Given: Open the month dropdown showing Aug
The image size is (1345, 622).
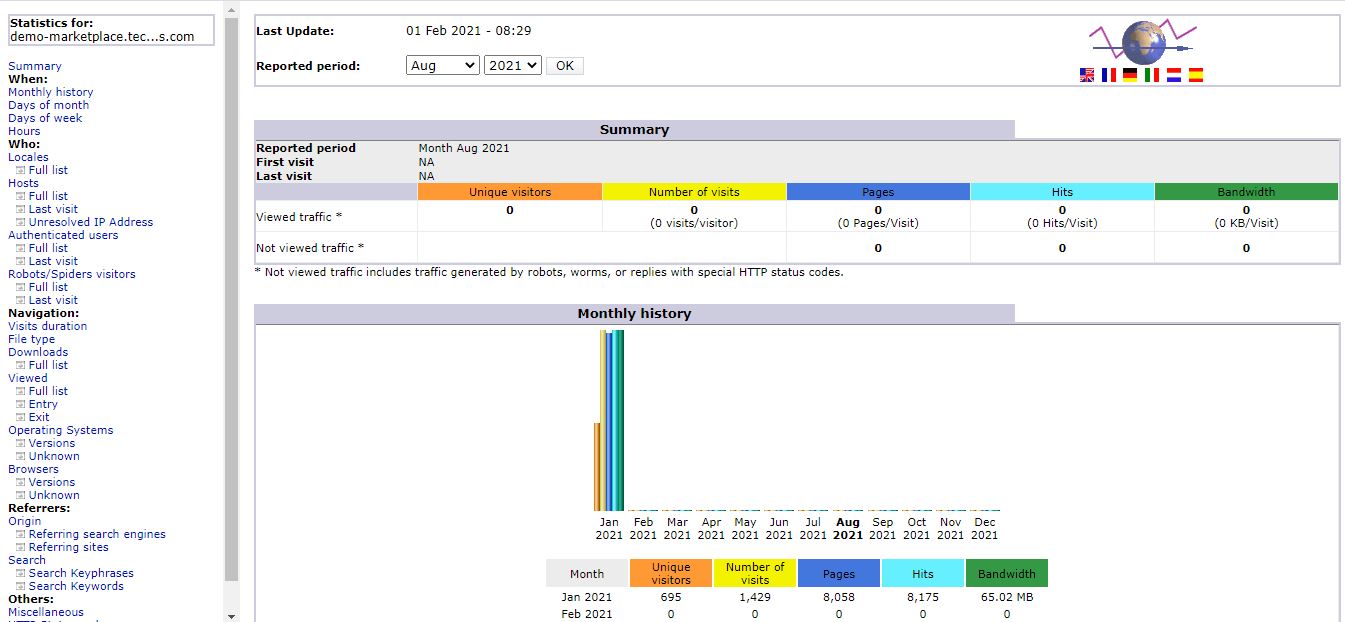Looking at the screenshot, I should tap(443, 65).
